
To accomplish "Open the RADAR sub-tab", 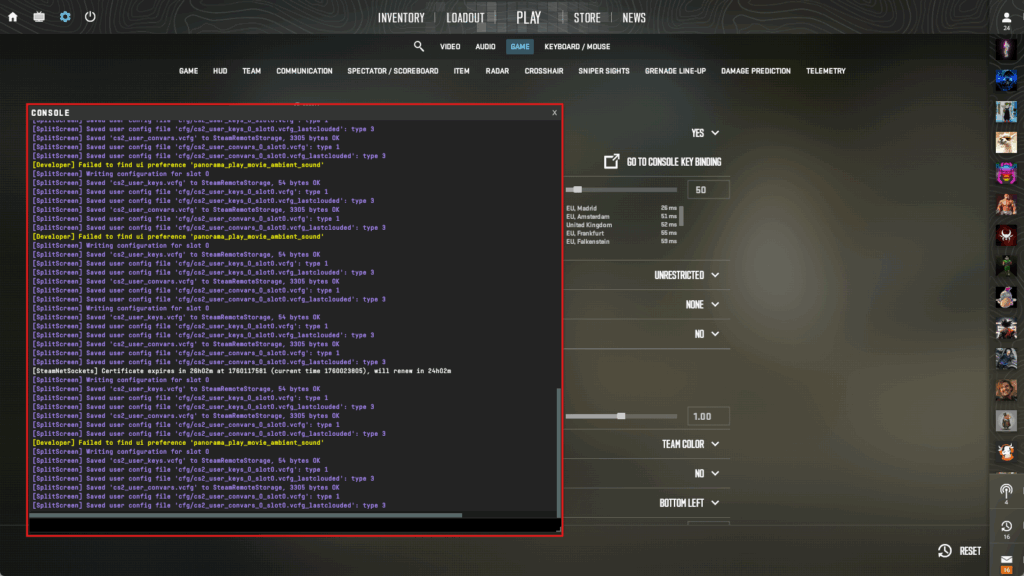I will [x=497, y=71].
